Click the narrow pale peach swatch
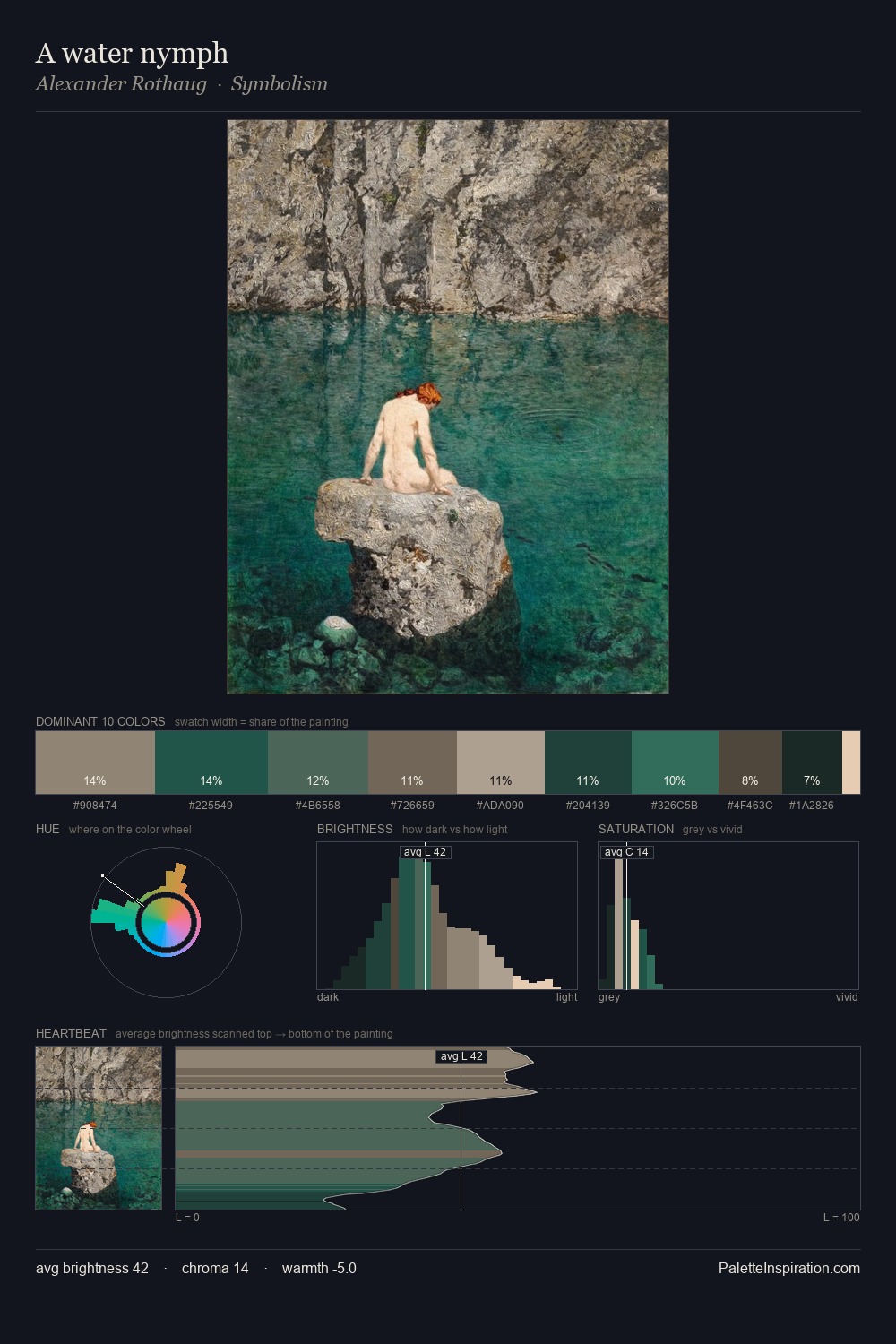This screenshot has height=1344, width=896. (x=851, y=762)
